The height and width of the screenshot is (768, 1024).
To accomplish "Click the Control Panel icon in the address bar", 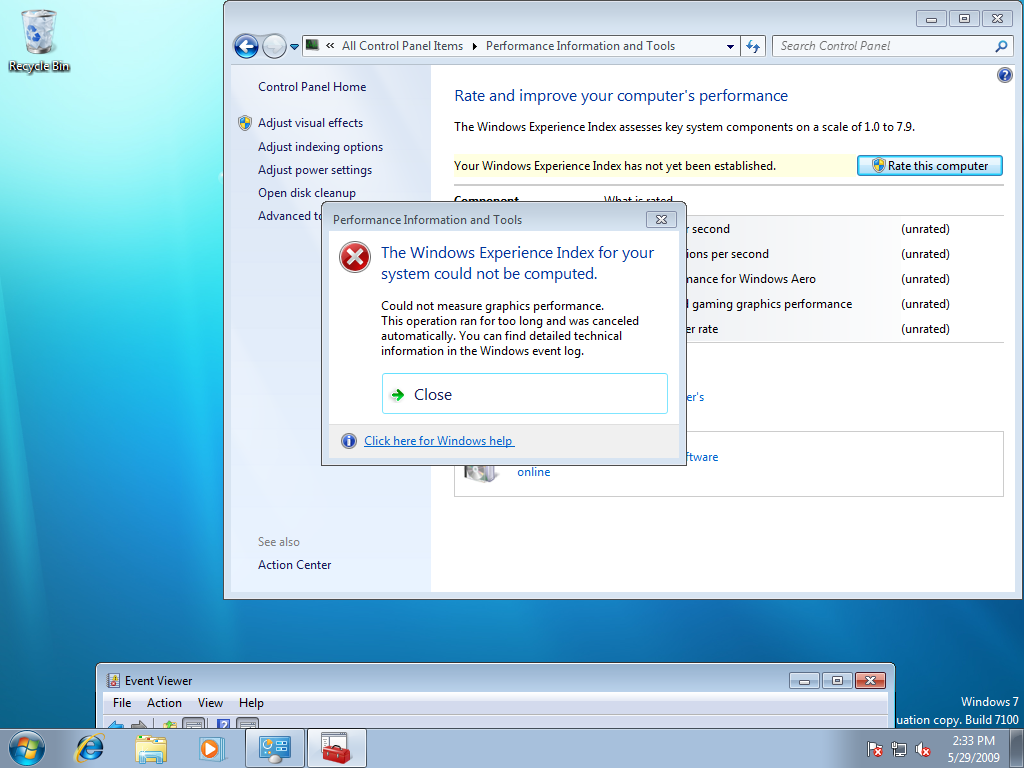I will click(x=312, y=45).
